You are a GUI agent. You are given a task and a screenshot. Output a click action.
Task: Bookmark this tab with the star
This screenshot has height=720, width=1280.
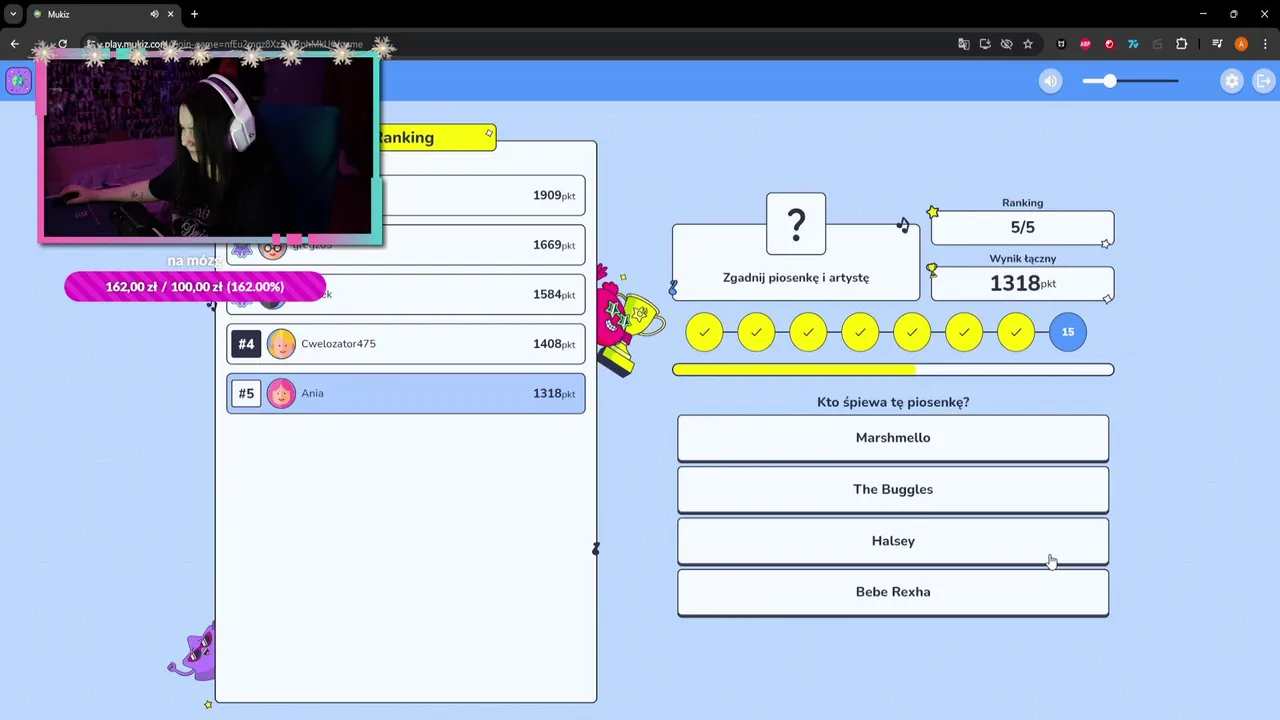(x=1027, y=44)
